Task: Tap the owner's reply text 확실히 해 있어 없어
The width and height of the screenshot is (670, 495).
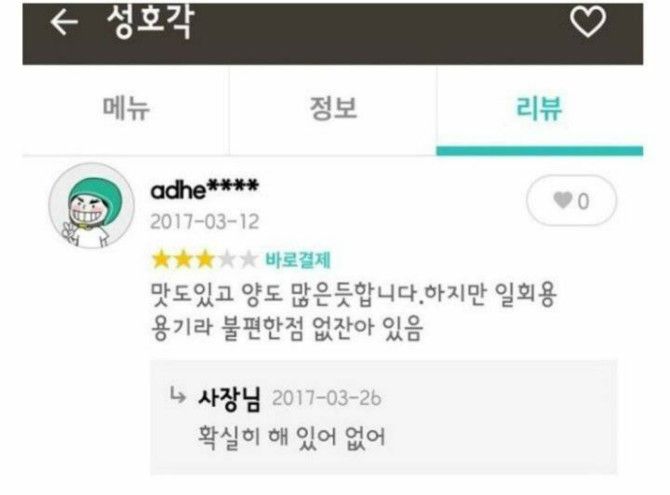Action: coord(291,437)
